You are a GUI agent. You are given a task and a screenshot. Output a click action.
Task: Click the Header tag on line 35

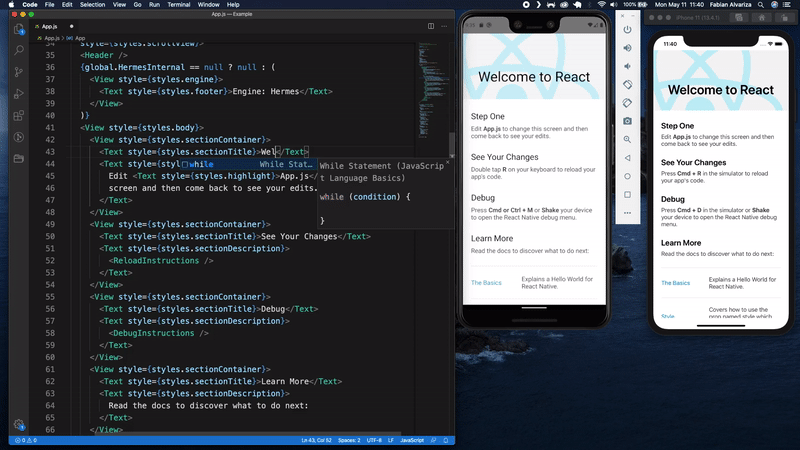tap(104, 55)
